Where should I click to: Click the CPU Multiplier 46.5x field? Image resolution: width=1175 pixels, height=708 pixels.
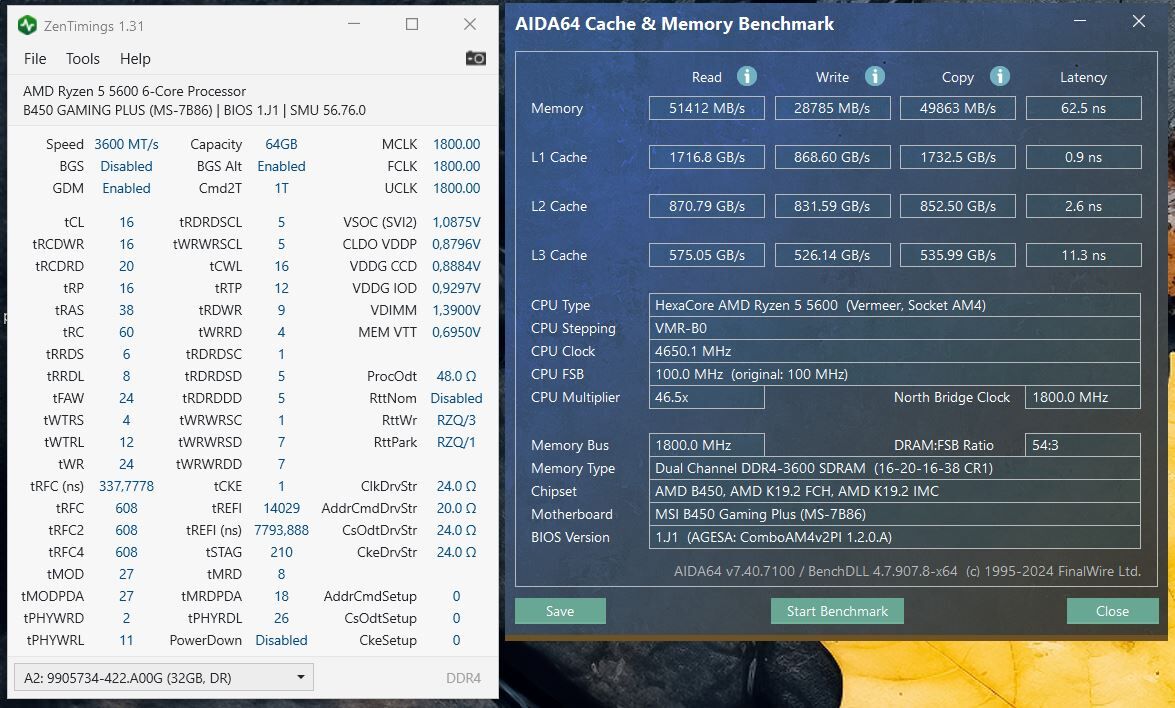pyautogui.click(x=707, y=397)
